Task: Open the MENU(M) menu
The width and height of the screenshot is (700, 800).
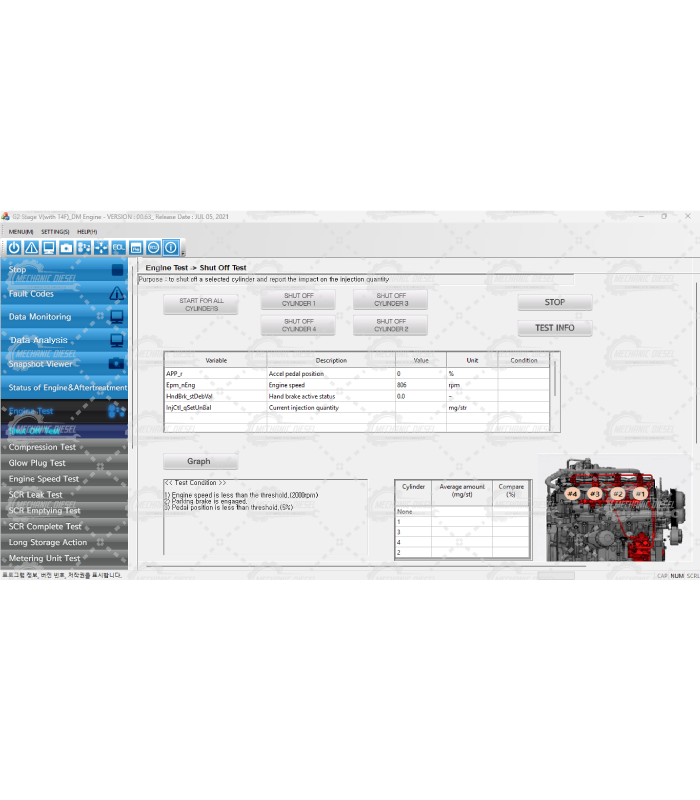Action: click(x=21, y=231)
